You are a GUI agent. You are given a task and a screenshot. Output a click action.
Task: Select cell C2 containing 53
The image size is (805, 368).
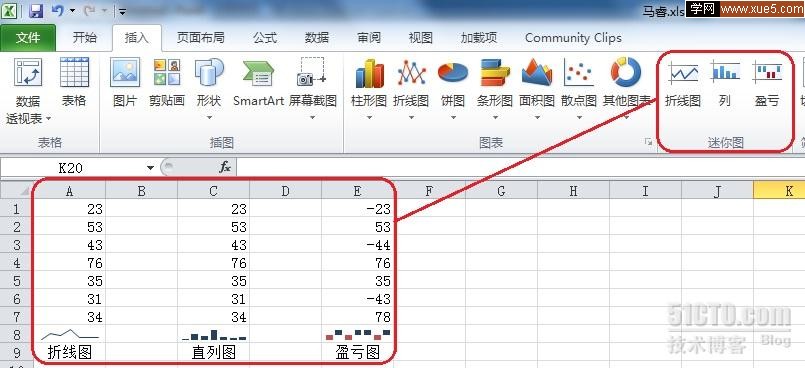[214, 227]
